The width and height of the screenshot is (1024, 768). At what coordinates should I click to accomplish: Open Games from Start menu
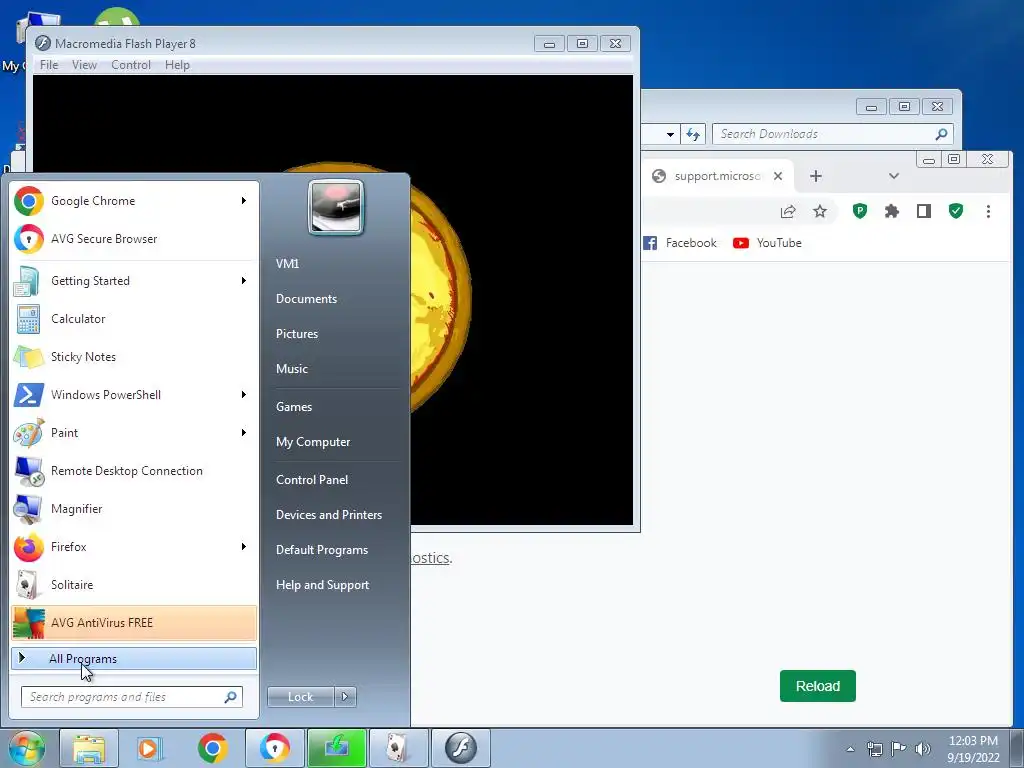(294, 407)
